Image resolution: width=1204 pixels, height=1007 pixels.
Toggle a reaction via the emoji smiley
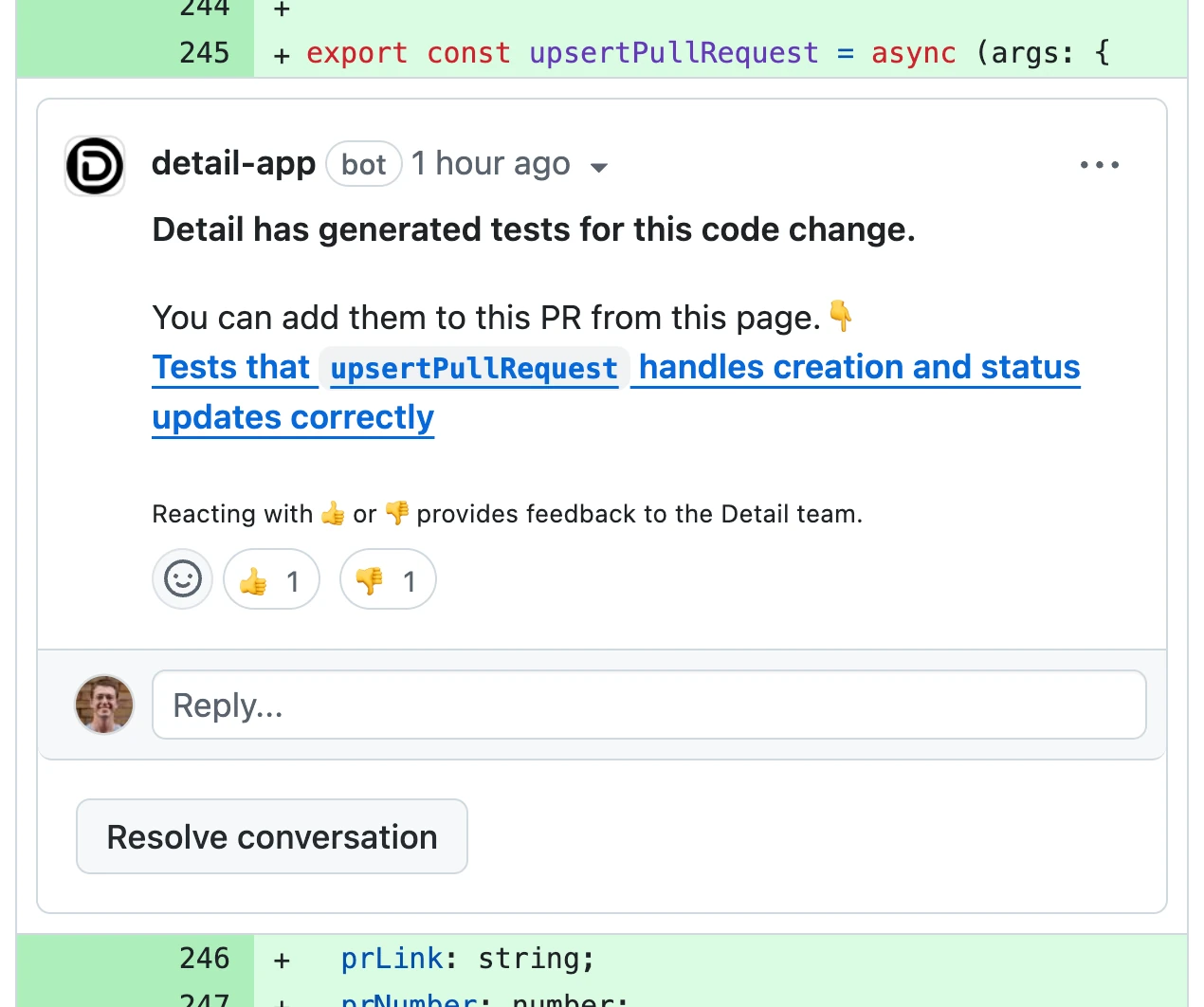[x=182, y=578]
